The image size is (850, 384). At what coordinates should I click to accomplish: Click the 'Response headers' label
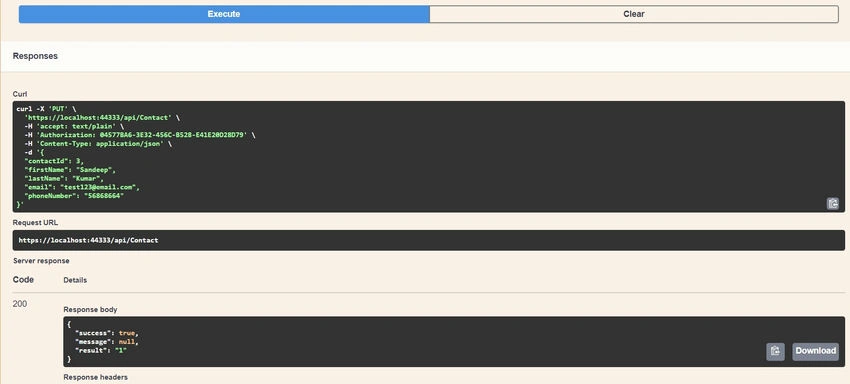pyautogui.click(x=95, y=376)
